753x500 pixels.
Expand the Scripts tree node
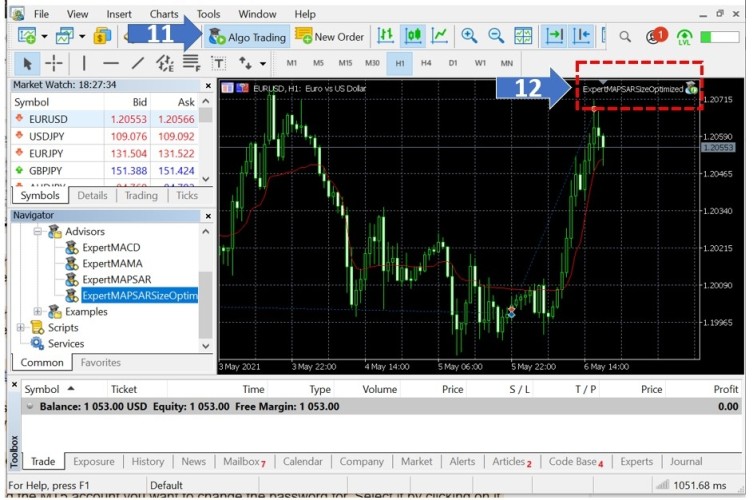[22, 327]
